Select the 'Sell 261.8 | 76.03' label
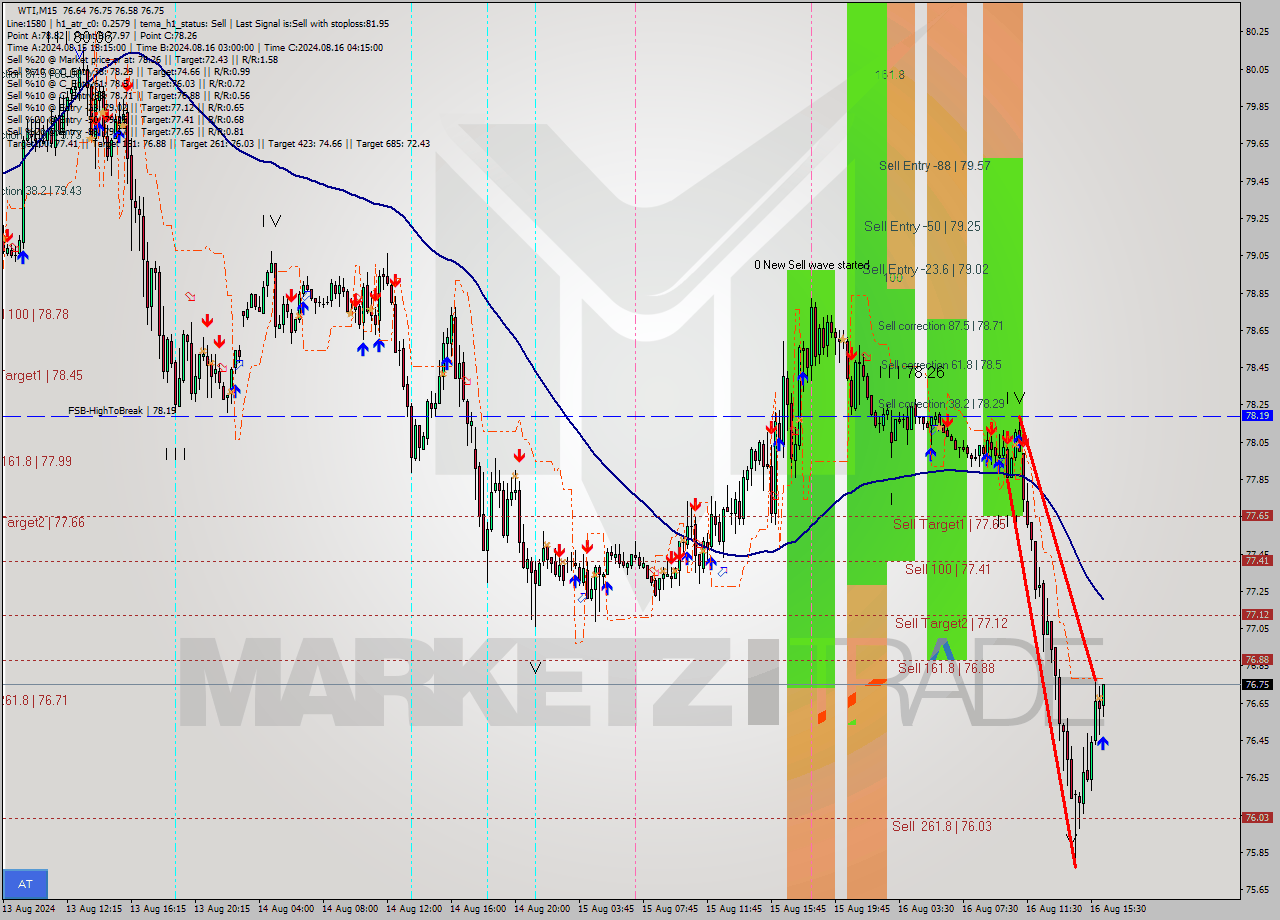The width and height of the screenshot is (1280, 920). (x=942, y=826)
